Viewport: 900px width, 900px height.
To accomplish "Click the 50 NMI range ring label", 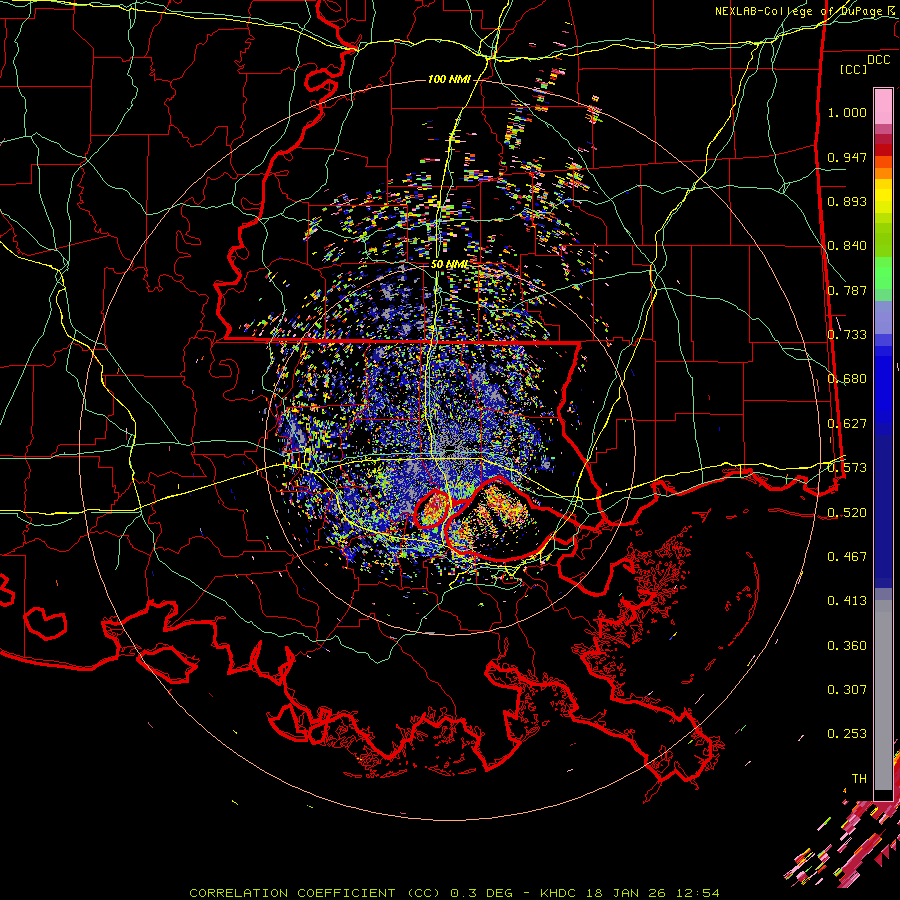I will click(449, 265).
